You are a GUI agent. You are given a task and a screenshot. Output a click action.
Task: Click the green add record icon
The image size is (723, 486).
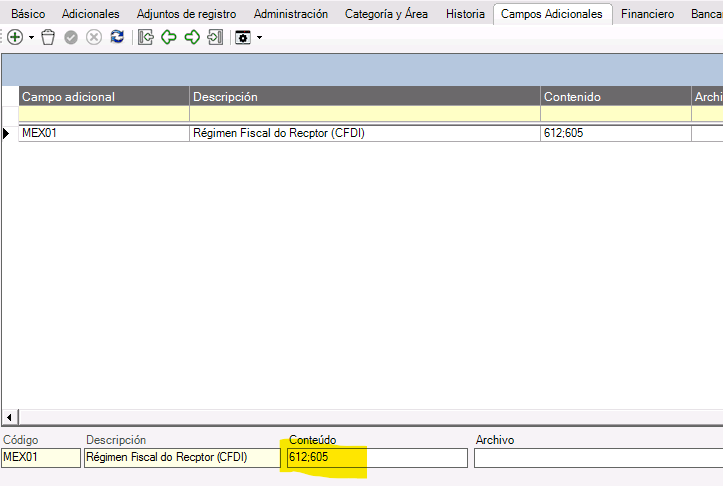point(15,37)
